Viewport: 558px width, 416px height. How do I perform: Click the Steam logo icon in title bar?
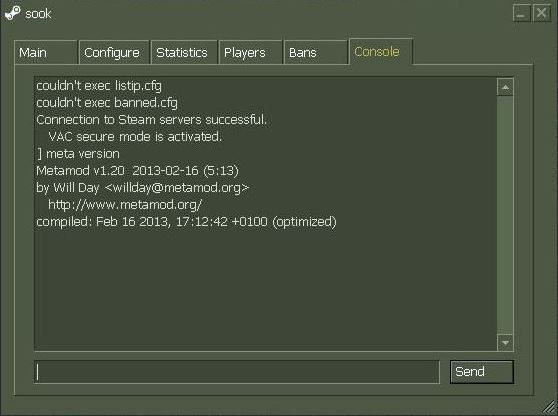pyautogui.click(x=12, y=14)
